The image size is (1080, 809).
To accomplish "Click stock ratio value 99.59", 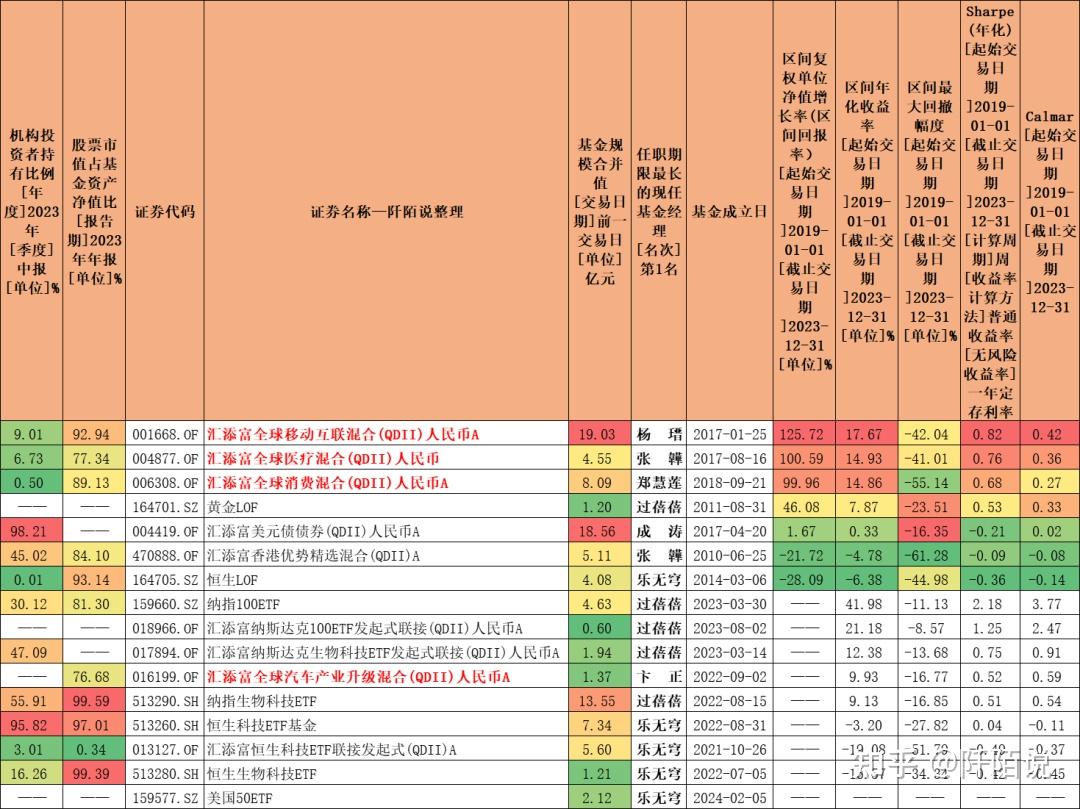I will pyautogui.click(x=93, y=701).
